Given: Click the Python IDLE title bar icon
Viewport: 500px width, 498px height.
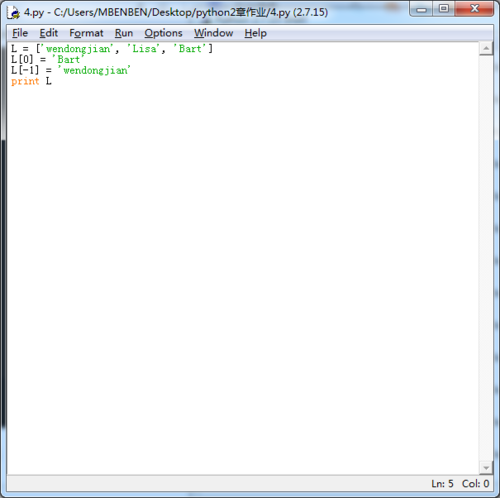Looking at the screenshot, I should click(14, 13).
